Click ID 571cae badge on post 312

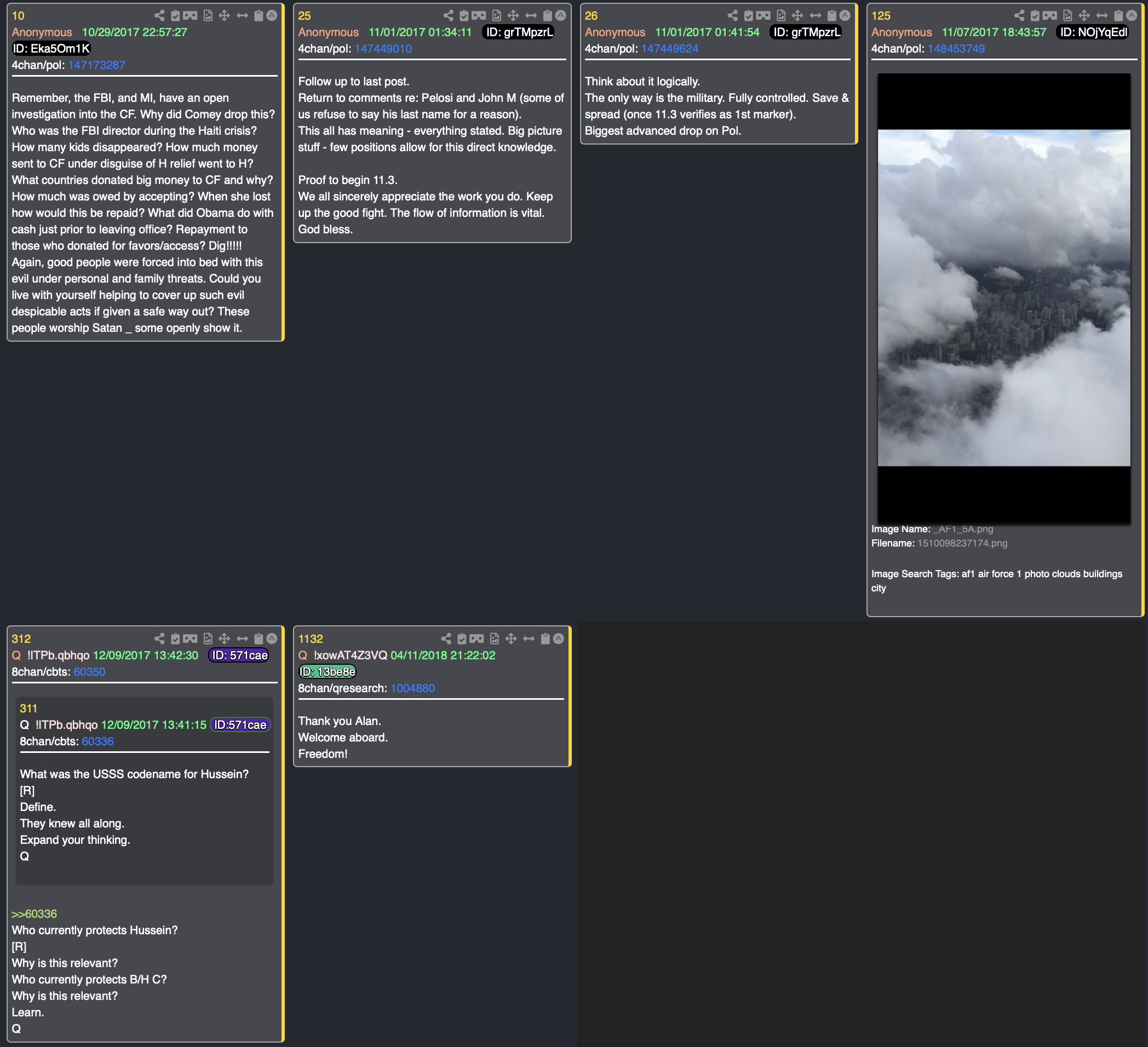240,655
